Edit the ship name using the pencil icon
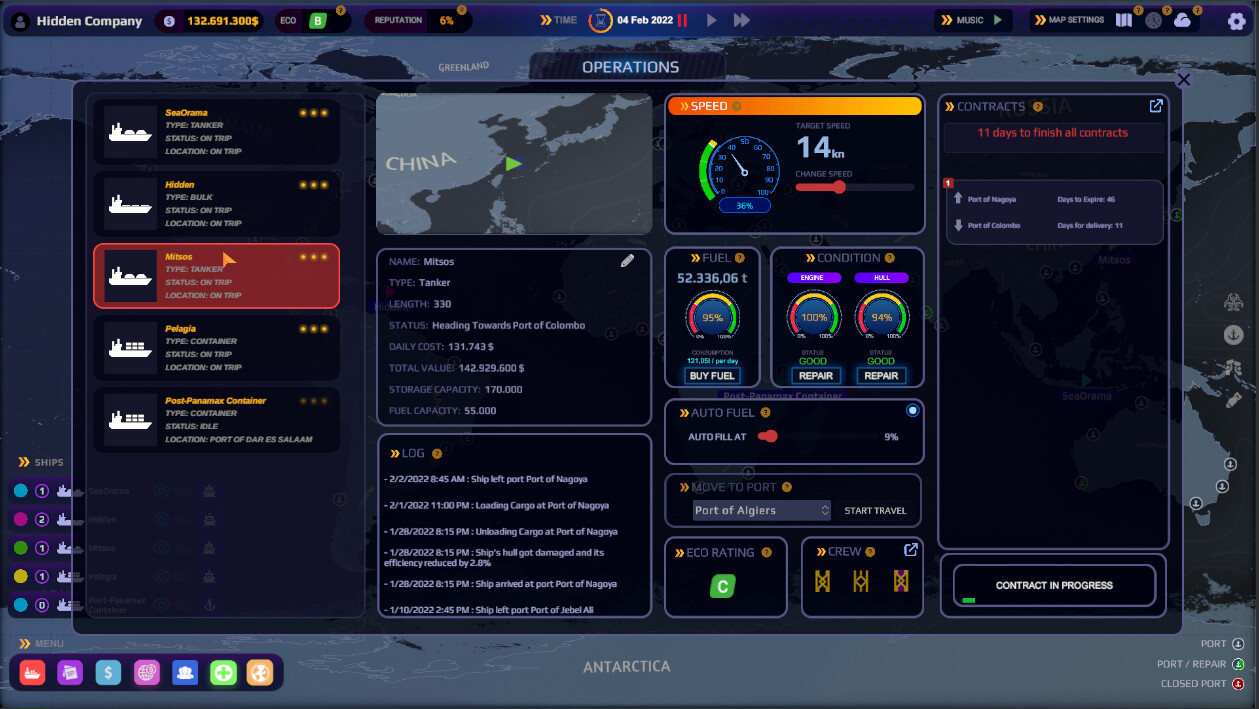 pos(628,260)
